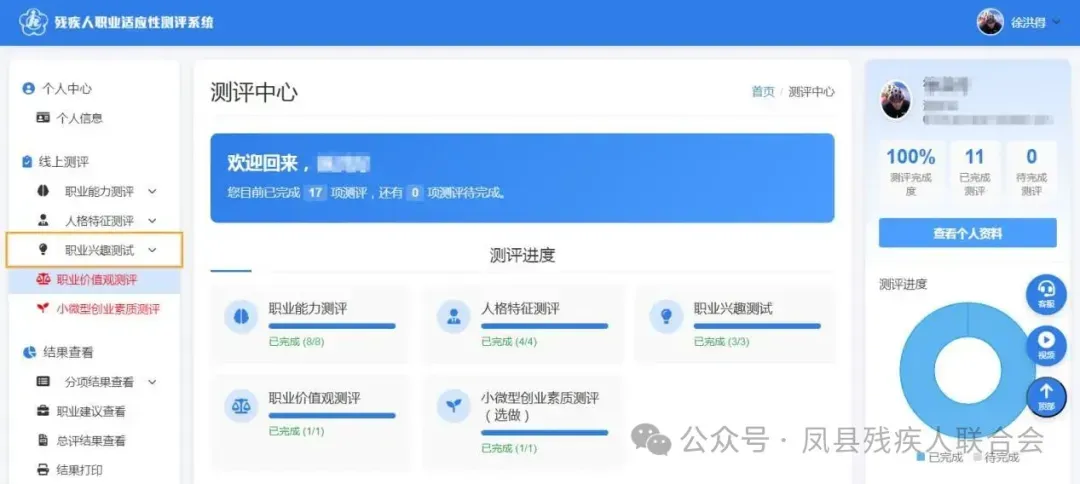
Task: Click the system logo in header
Action: tap(34, 21)
